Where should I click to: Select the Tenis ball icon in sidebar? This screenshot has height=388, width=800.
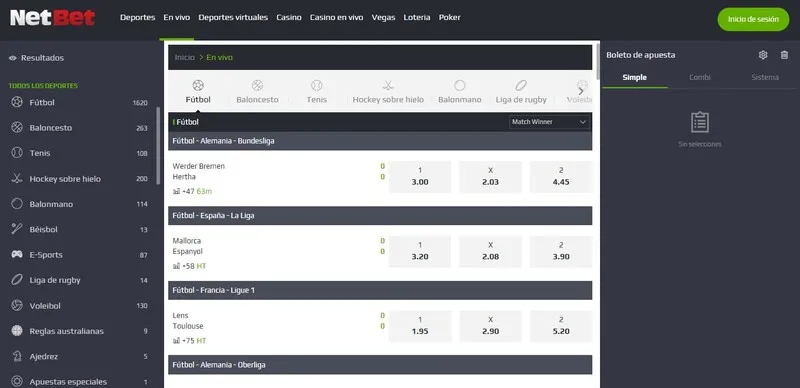click(x=17, y=153)
